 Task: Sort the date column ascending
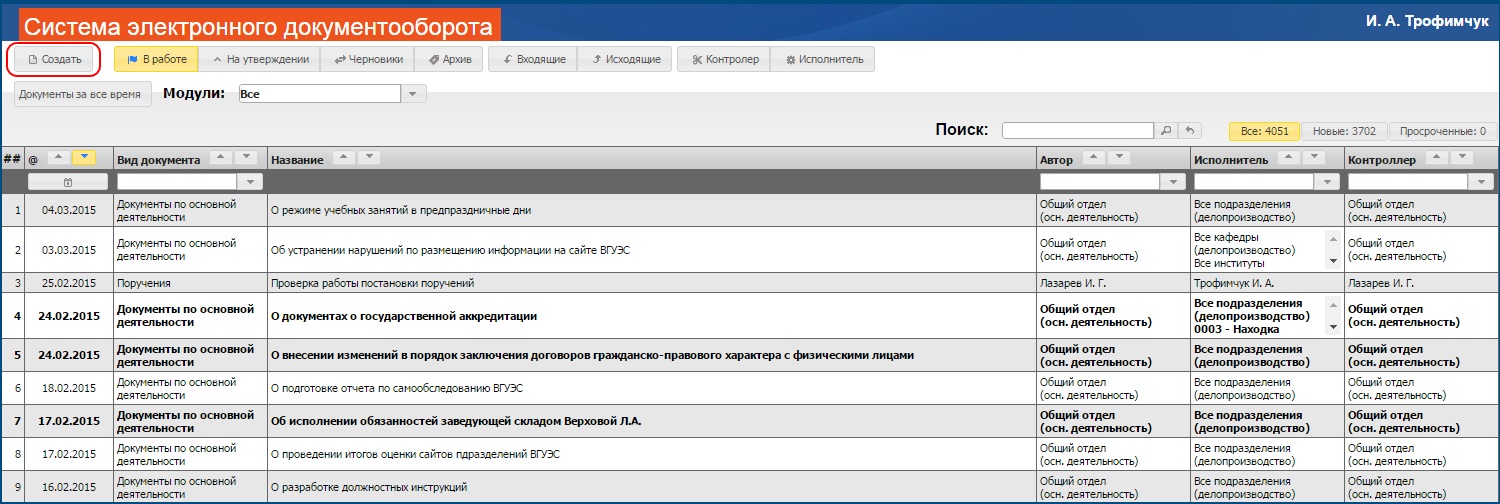[x=58, y=158]
